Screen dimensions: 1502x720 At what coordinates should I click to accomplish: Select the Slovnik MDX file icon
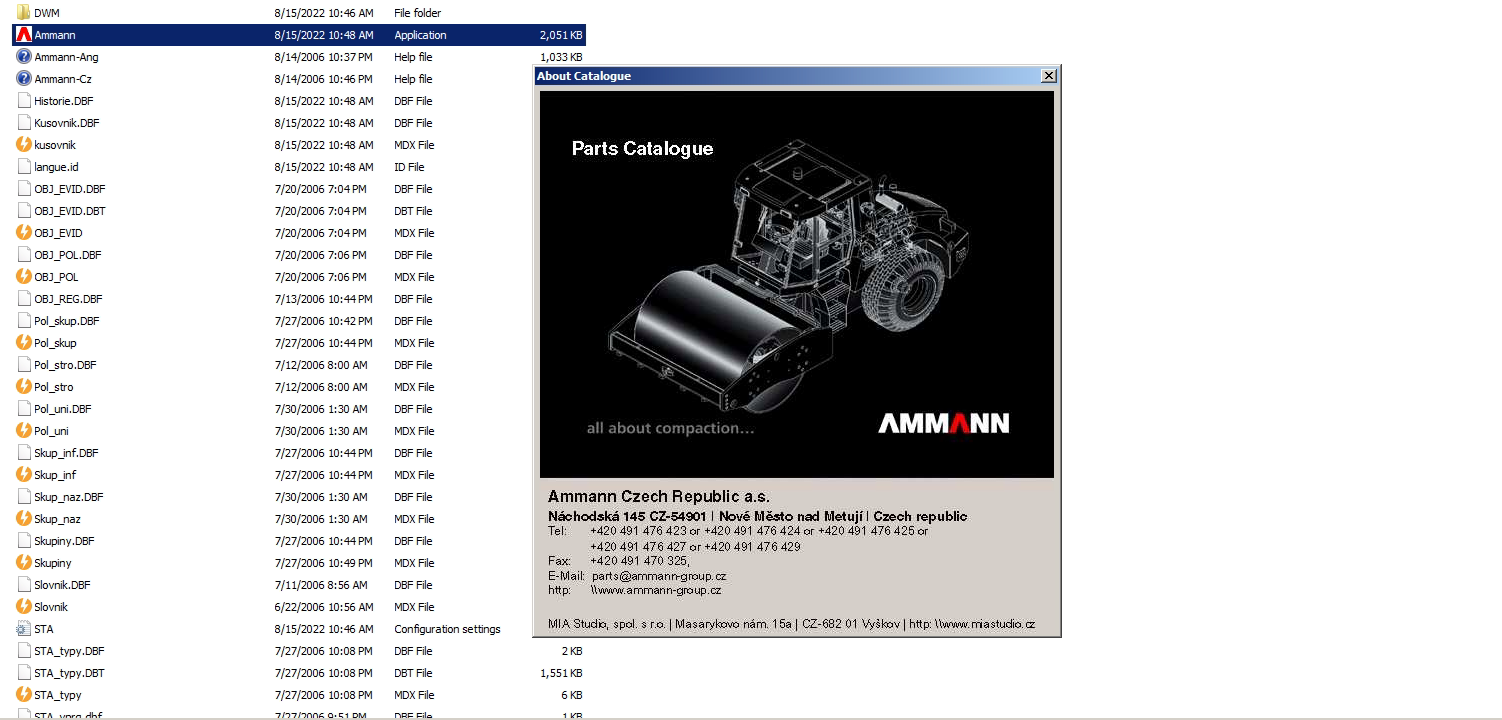[x=22, y=607]
